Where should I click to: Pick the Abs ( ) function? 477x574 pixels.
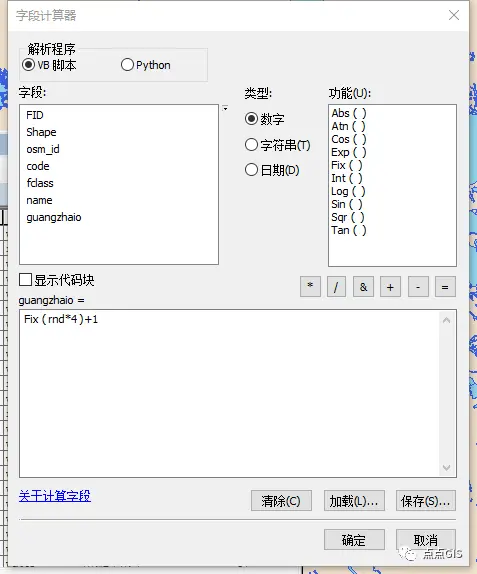point(349,113)
